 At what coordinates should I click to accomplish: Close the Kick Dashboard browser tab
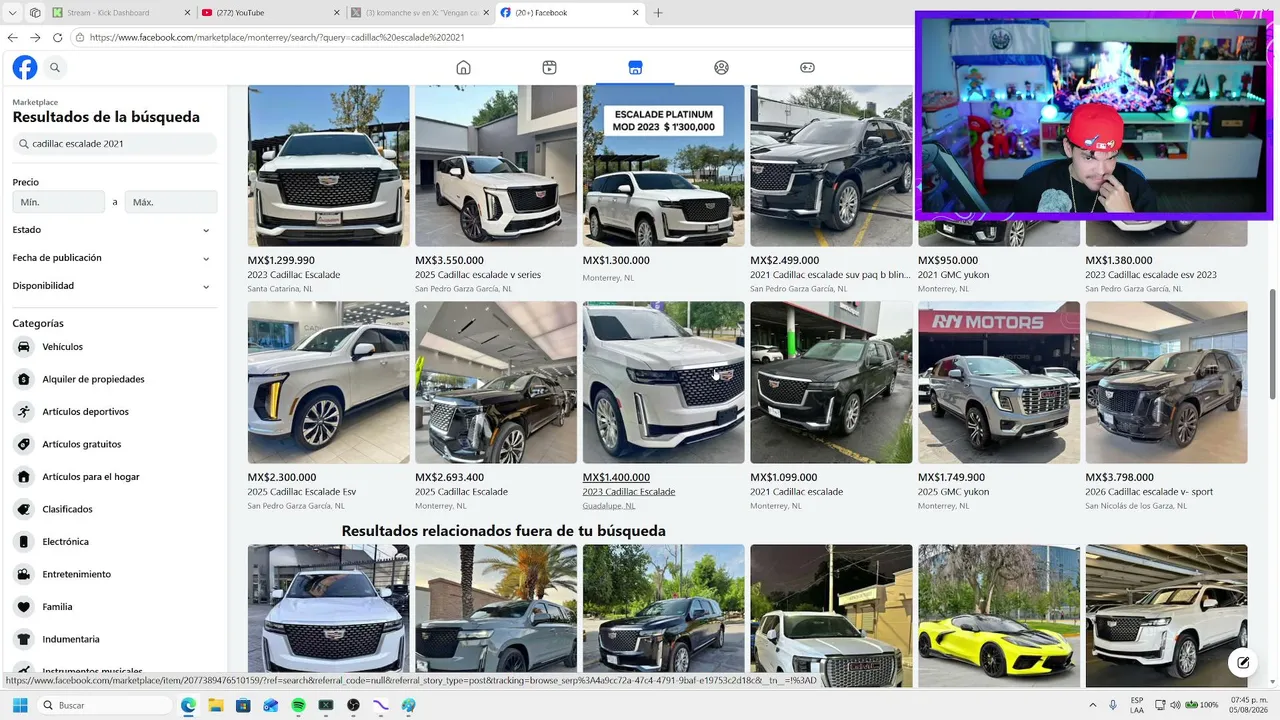click(x=185, y=13)
